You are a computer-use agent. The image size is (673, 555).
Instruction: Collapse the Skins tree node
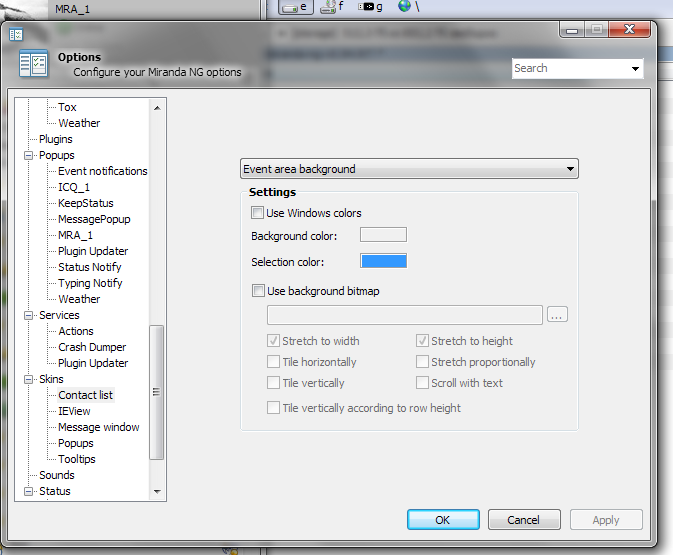pyautogui.click(x=29, y=379)
